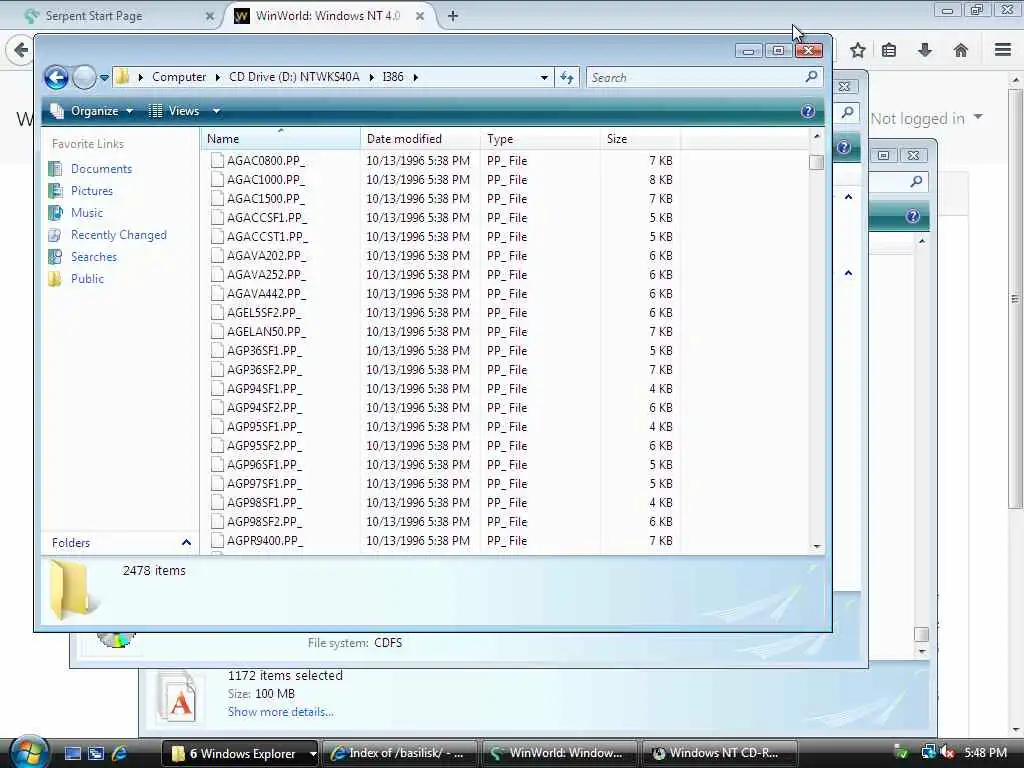This screenshot has height=768, width=1024.
Task: Click the Views button
Action: point(175,111)
